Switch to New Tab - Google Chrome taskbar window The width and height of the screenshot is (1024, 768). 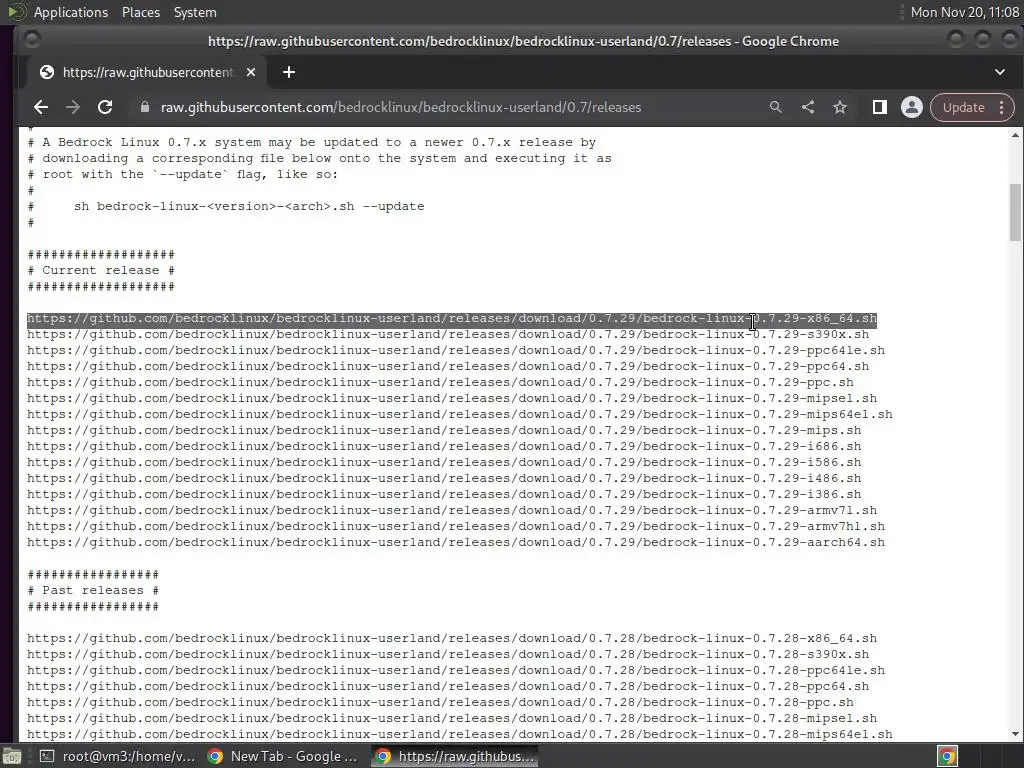click(x=283, y=756)
